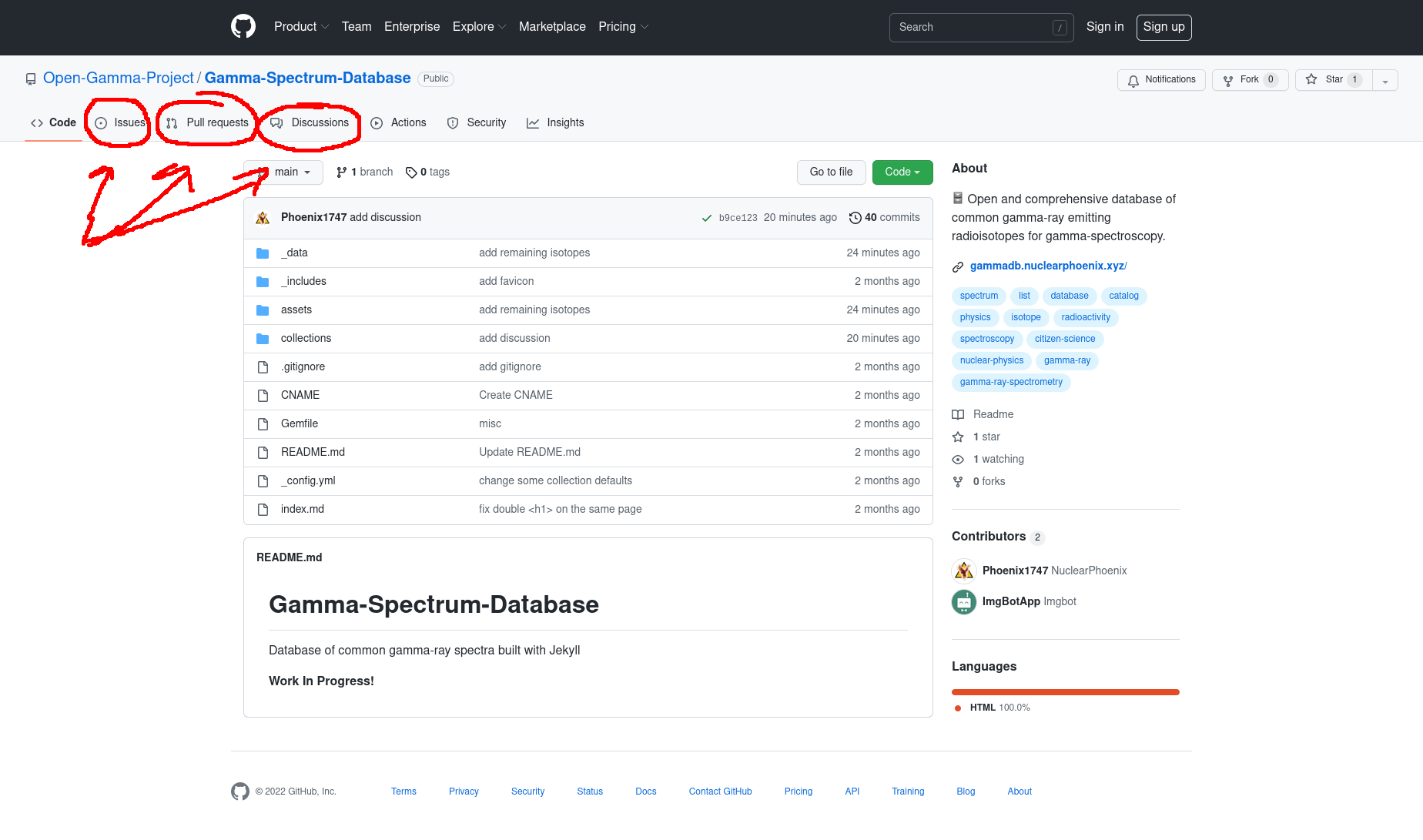Click the green check commit status icon
The image size is (1423, 840).
(x=707, y=219)
